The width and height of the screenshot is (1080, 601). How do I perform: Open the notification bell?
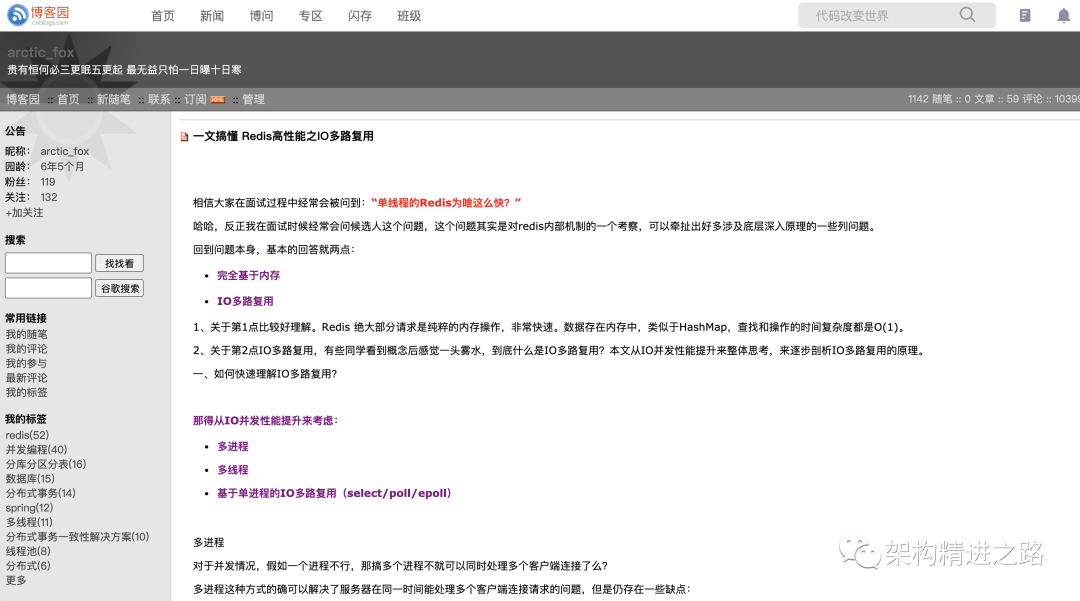[x=1063, y=15]
